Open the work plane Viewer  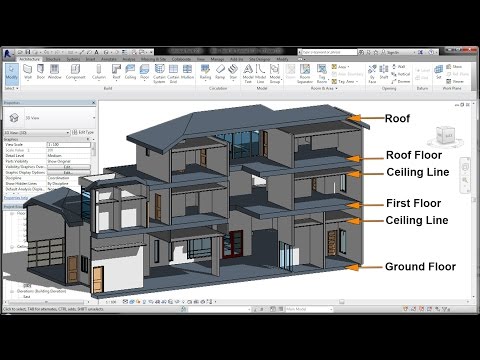tap(455, 81)
